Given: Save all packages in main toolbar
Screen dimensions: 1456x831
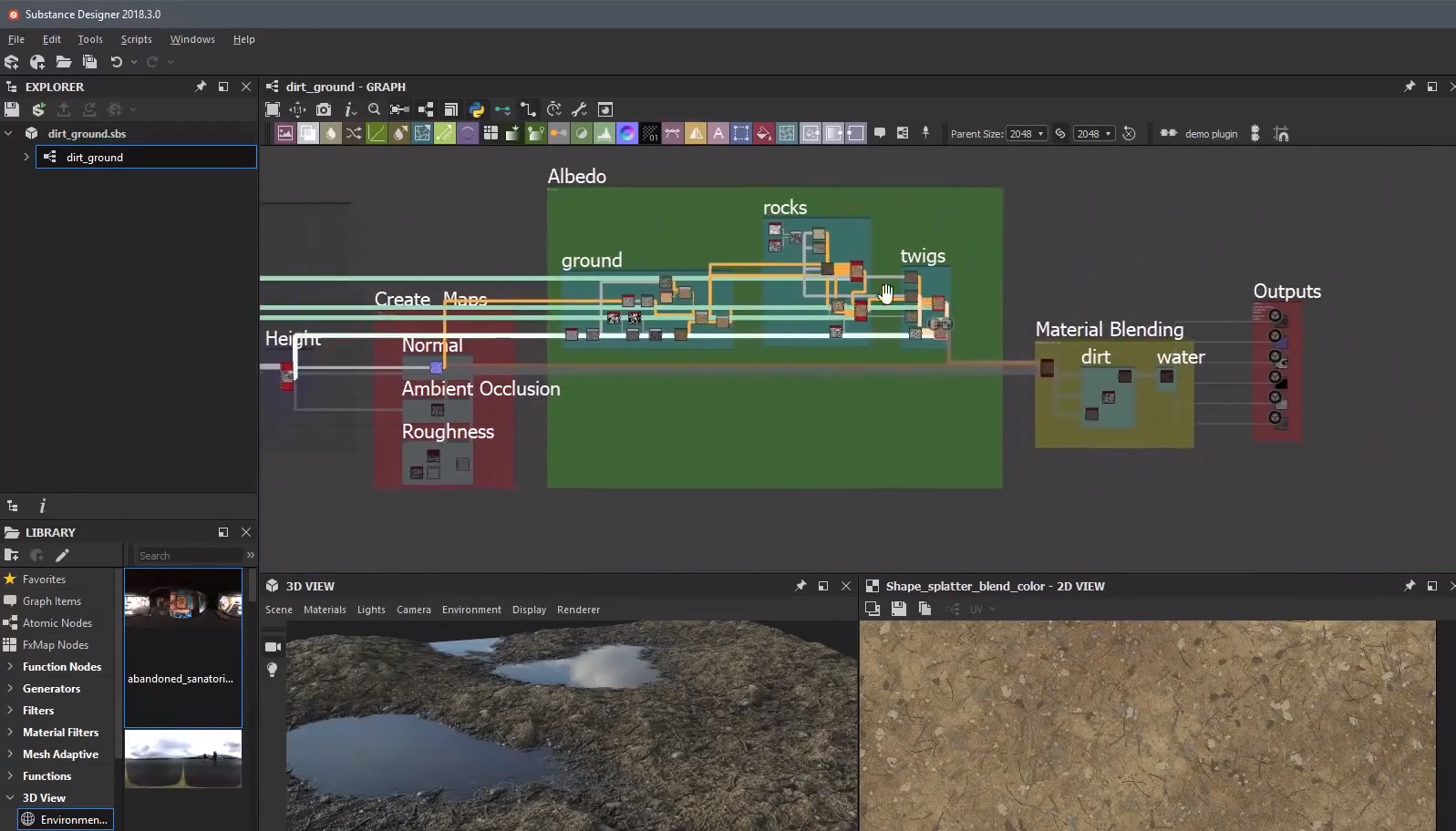Looking at the screenshot, I should coord(89,62).
